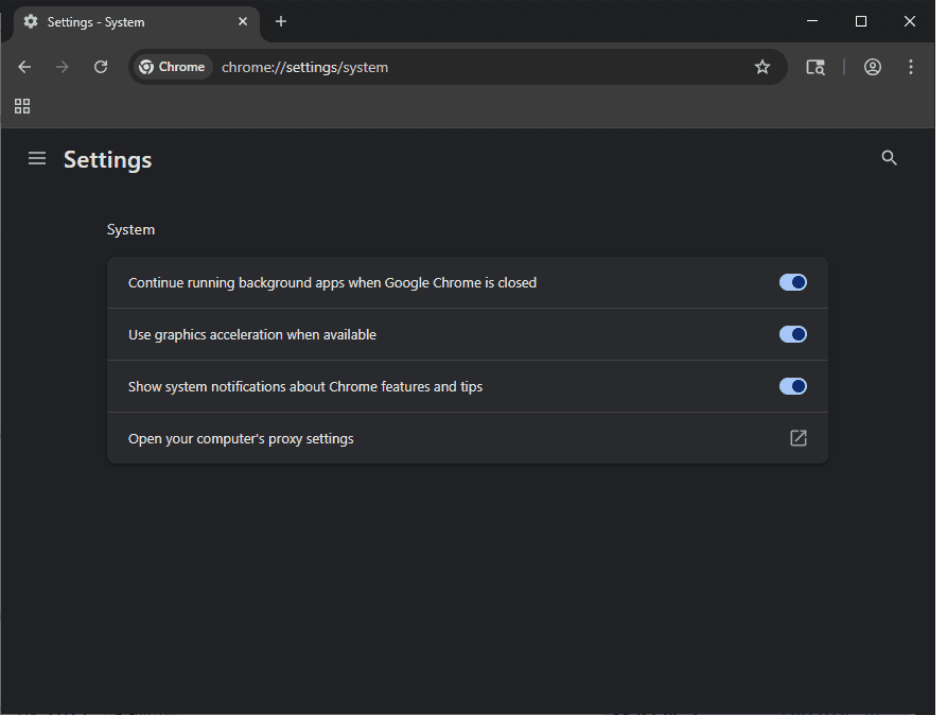Screen dimensions: 936x715
Task: Click "Continue running background apps" label text
Action: tap(332, 283)
